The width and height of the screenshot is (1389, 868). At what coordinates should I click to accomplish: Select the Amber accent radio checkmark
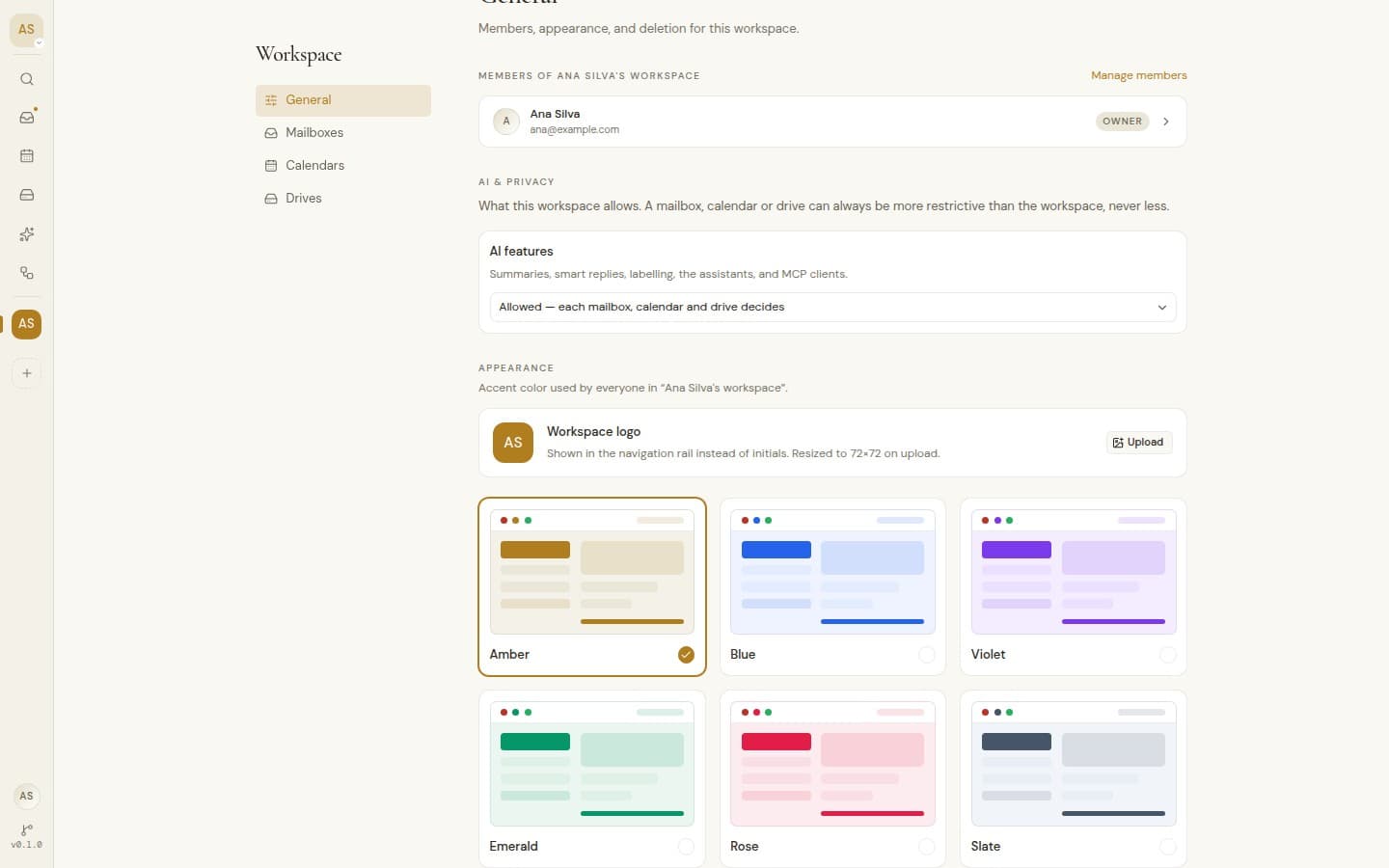(686, 655)
